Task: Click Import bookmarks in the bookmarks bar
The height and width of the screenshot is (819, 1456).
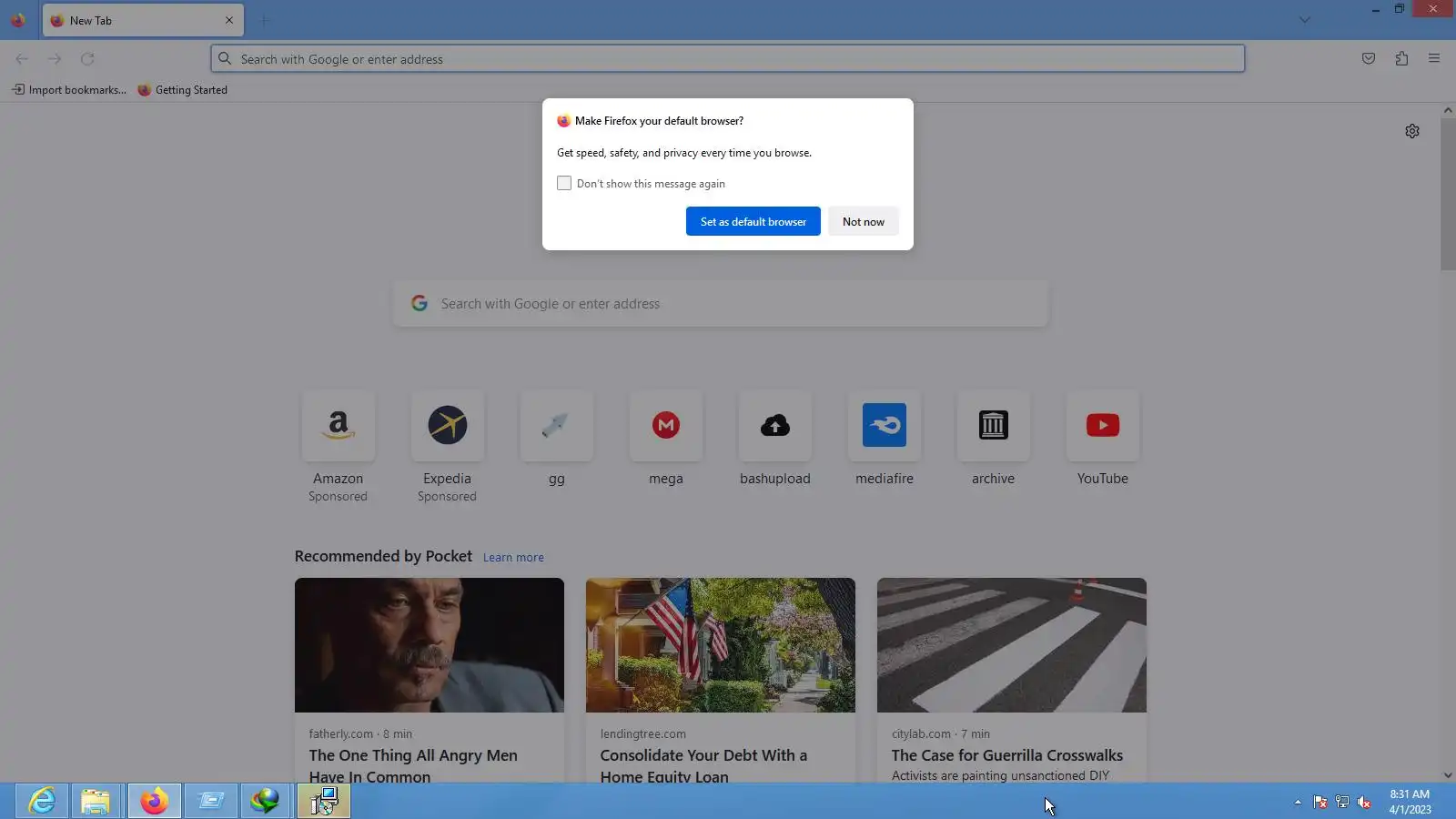Action: point(69,90)
